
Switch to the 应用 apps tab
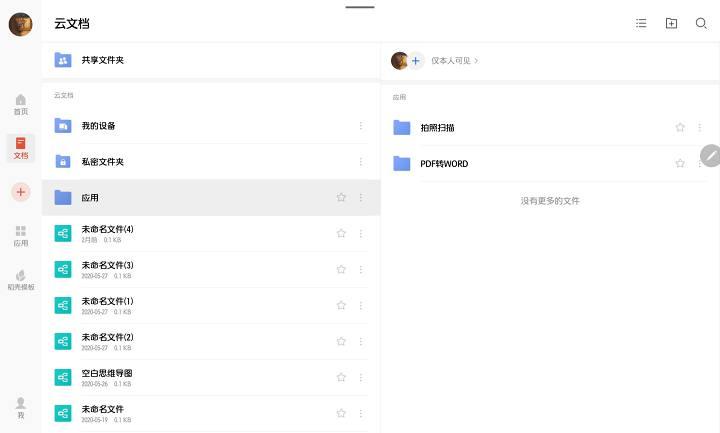[x=21, y=236]
